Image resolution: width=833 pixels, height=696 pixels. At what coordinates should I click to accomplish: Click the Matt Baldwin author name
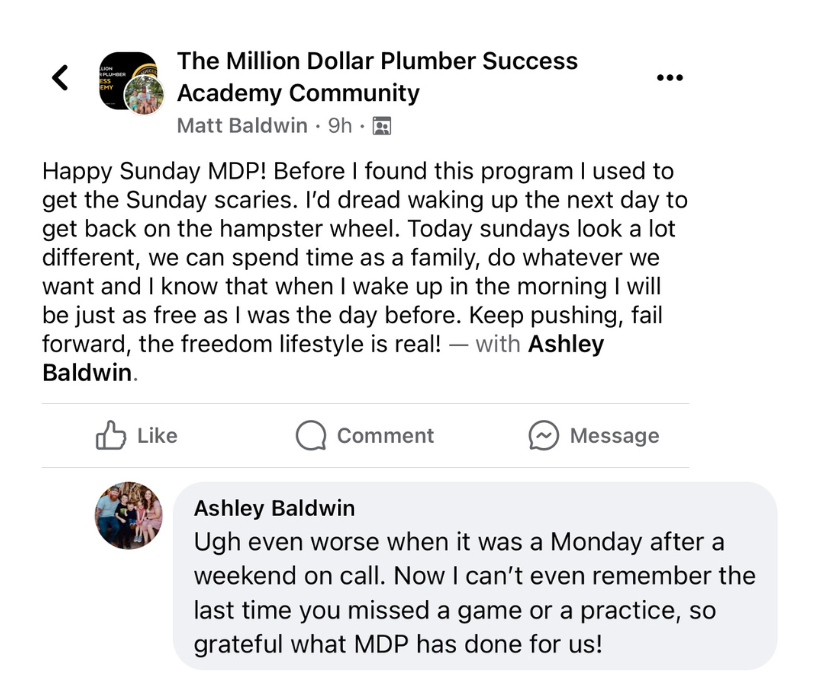(241, 126)
